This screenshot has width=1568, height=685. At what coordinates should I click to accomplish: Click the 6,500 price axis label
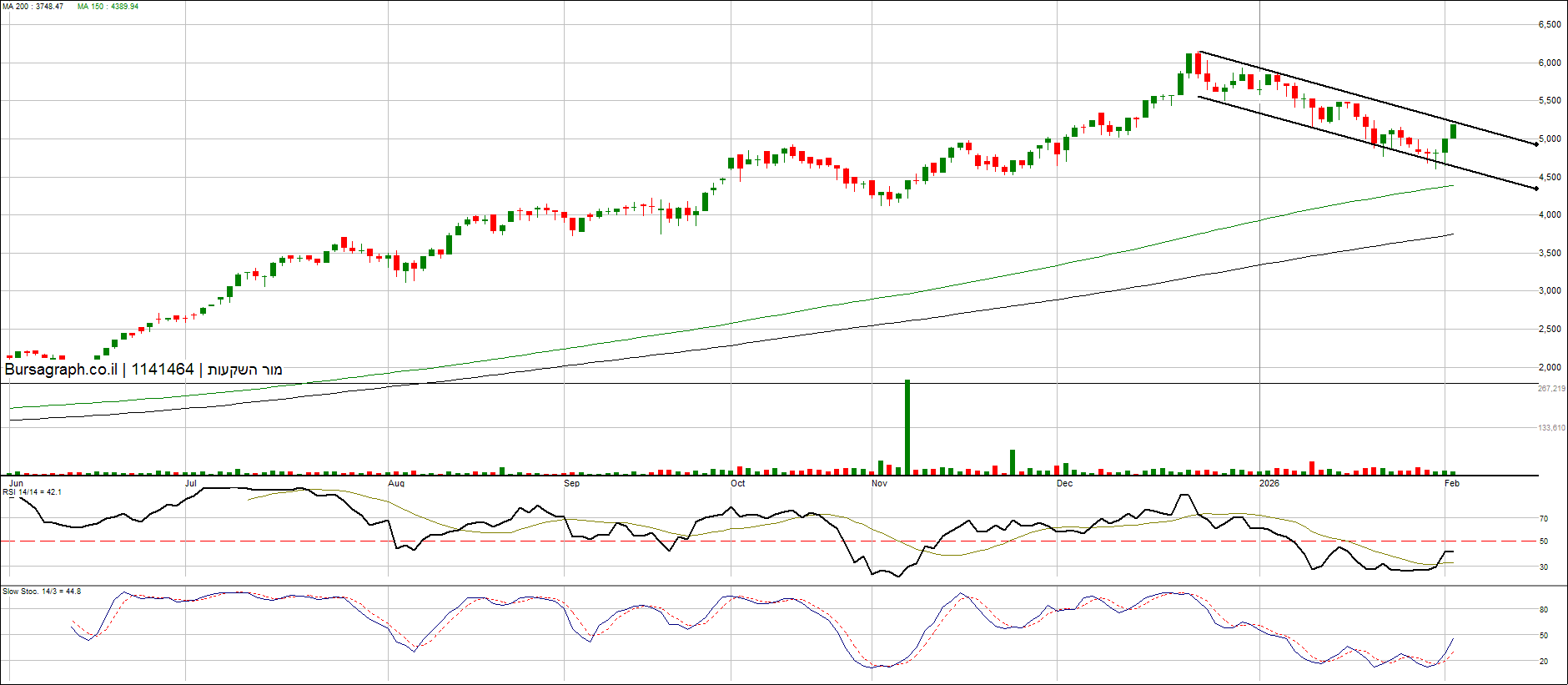pos(1550,25)
